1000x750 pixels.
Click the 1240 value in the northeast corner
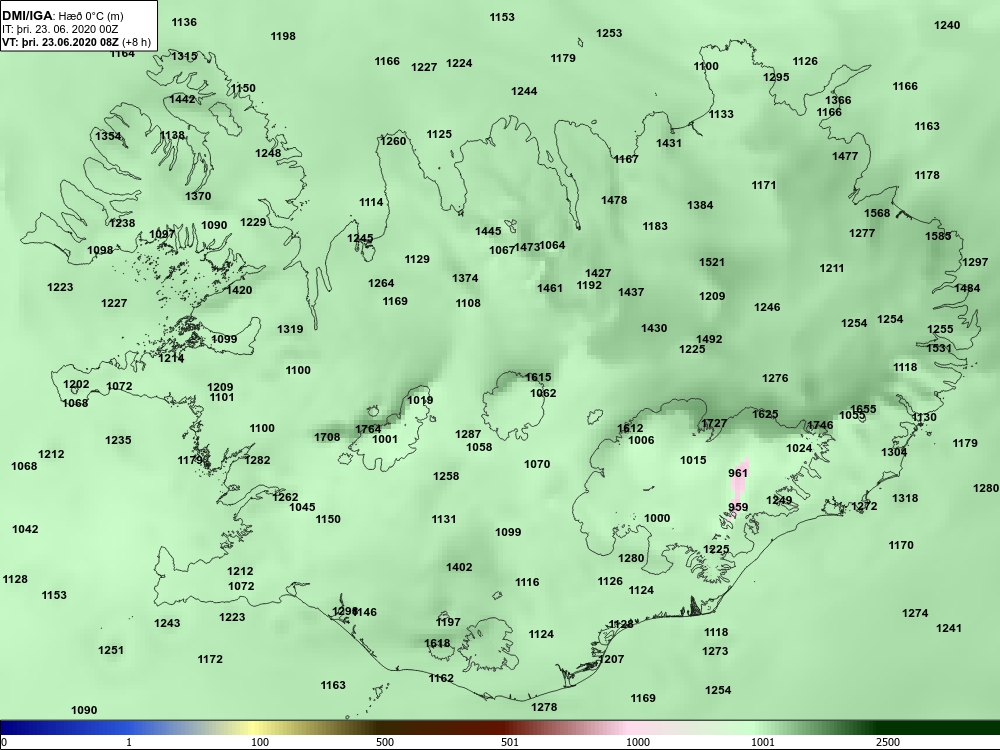click(x=947, y=25)
